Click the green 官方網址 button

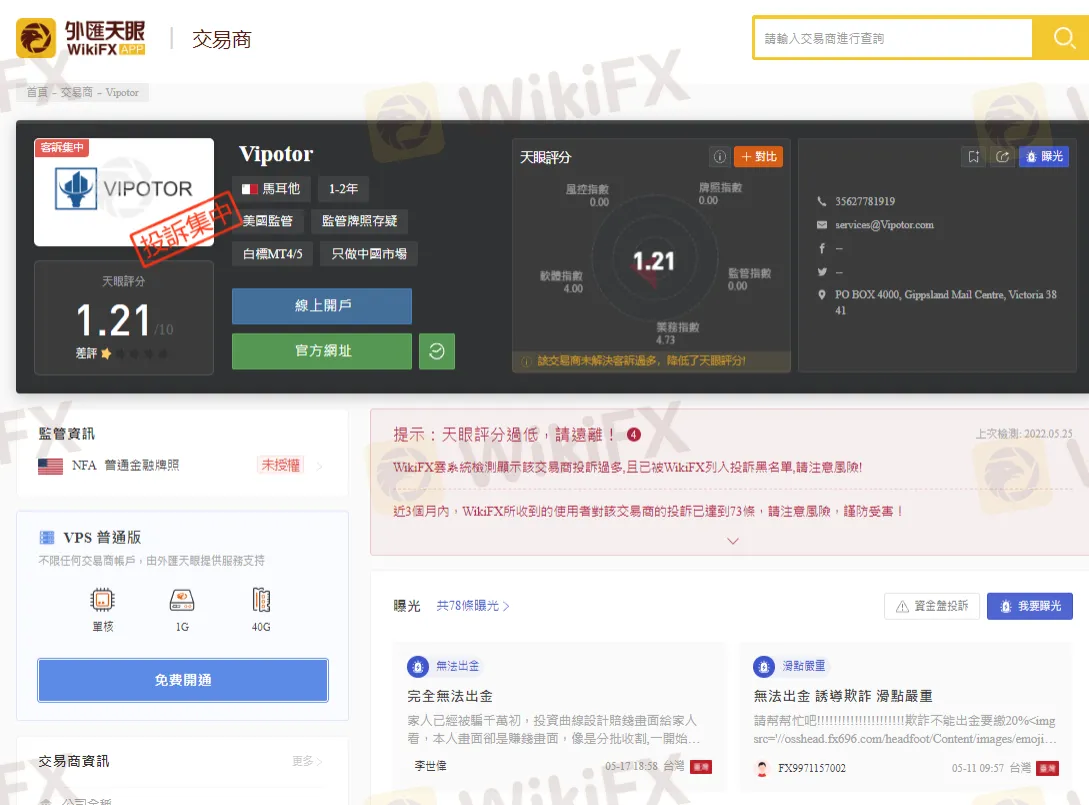point(322,351)
